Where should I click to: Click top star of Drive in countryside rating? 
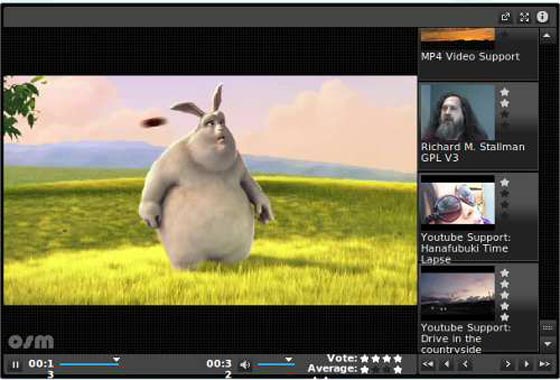coord(504,273)
